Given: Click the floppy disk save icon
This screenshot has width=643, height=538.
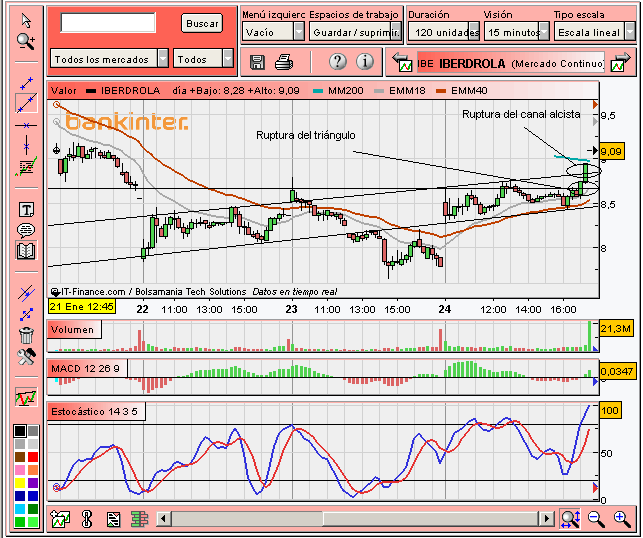Looking at the screenshot, I should [x=257, y=62].
